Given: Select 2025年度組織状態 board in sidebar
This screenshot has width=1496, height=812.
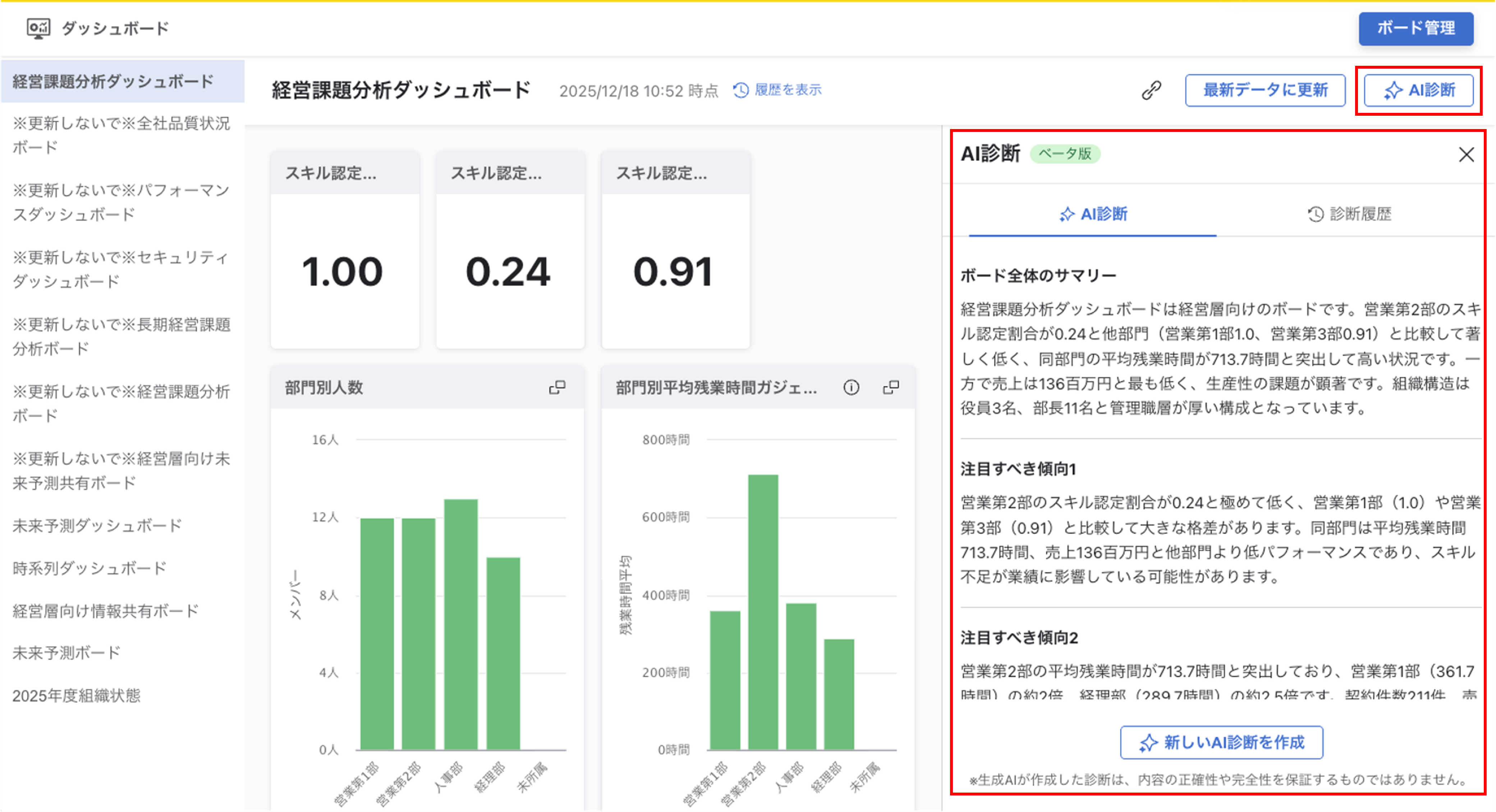Looking at the screenshot, I should (x=76, y=695).
